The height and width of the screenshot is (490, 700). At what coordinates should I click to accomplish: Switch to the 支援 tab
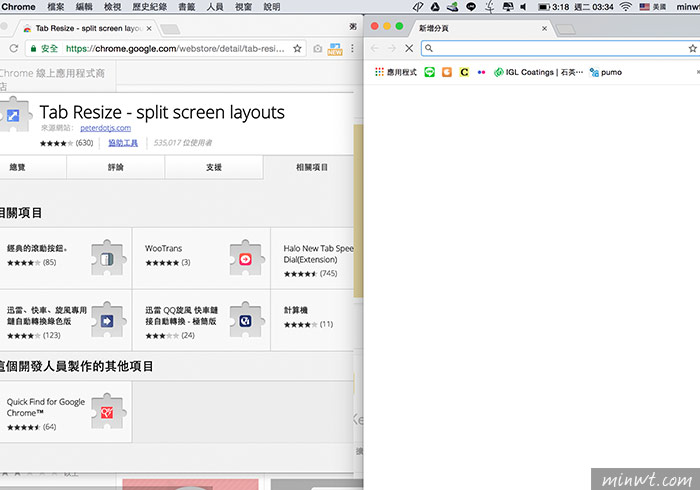tap(214, 167)
